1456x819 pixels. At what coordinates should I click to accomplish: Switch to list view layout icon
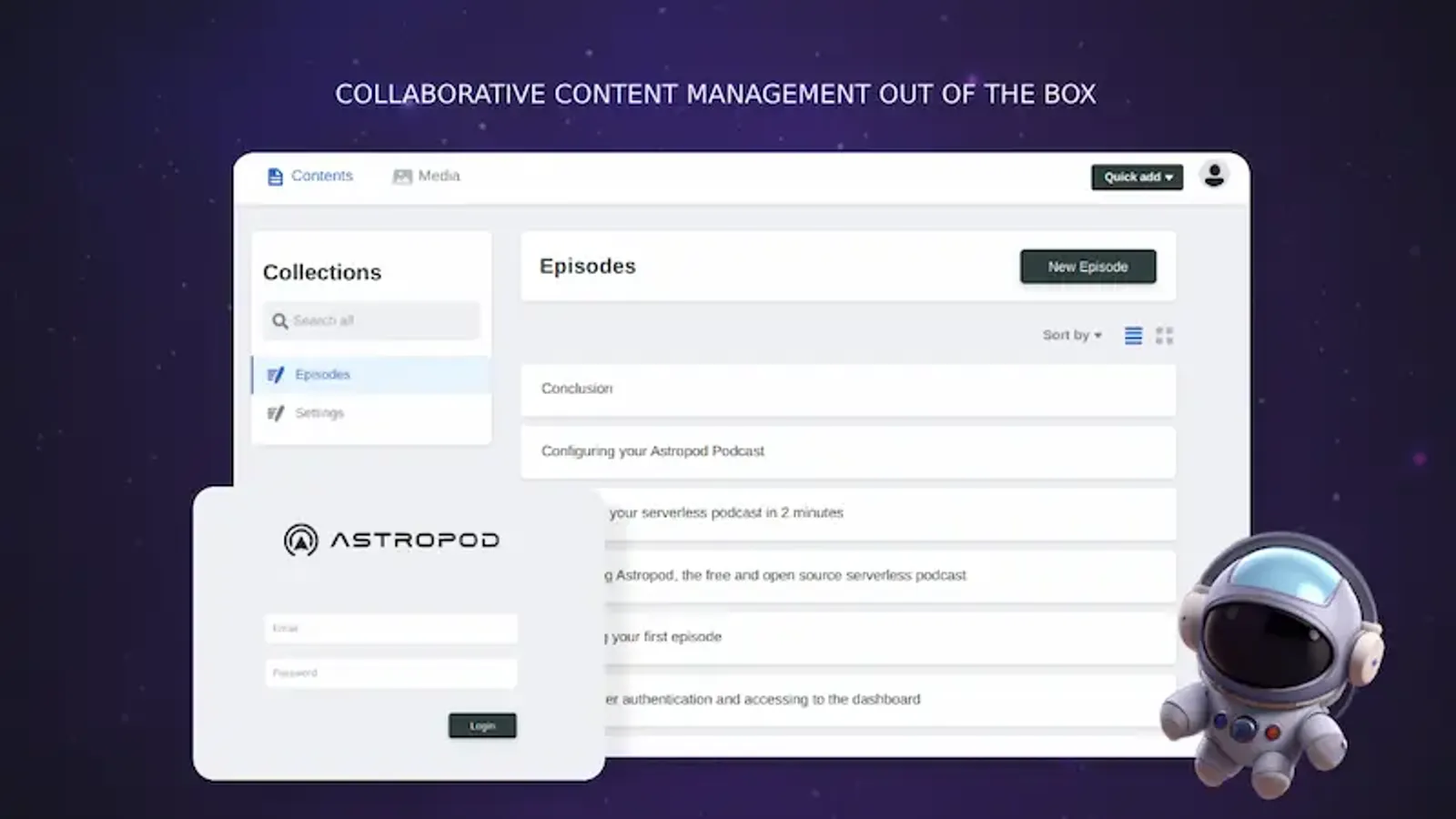click(1133, 336)
